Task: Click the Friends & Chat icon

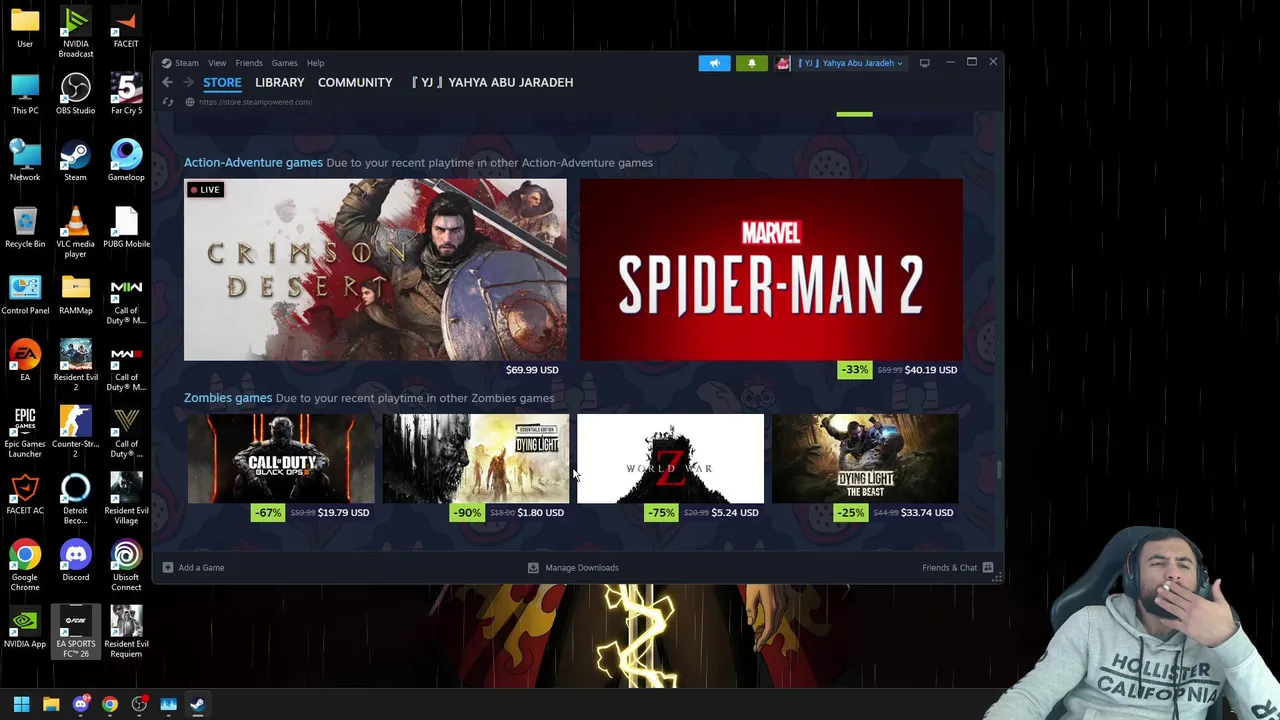Action: pyautogui.click(x=988, y=568)
